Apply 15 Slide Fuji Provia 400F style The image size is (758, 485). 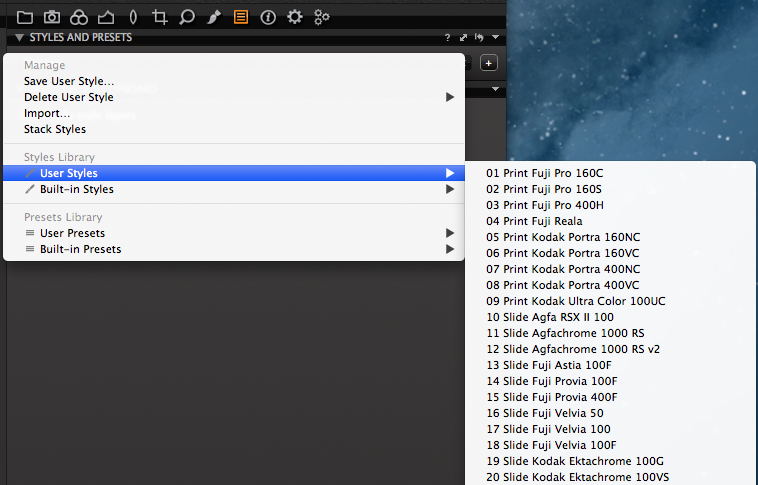610,397
